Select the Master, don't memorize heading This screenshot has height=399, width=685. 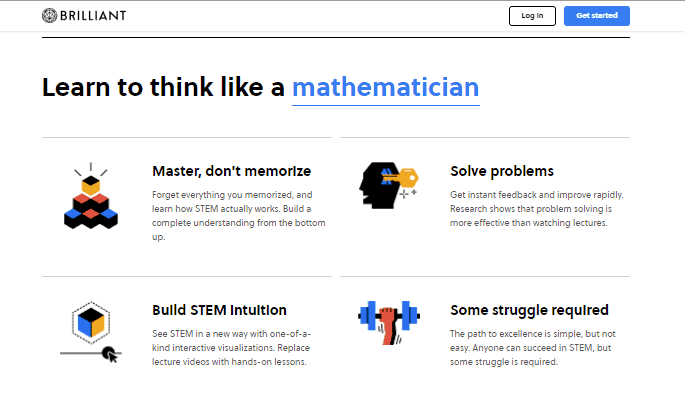point(232,171)
